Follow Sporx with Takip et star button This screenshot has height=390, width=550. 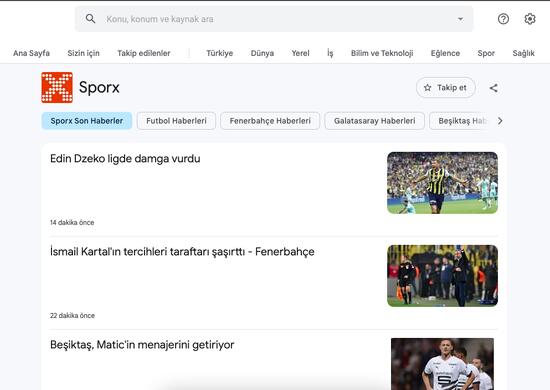445,88
